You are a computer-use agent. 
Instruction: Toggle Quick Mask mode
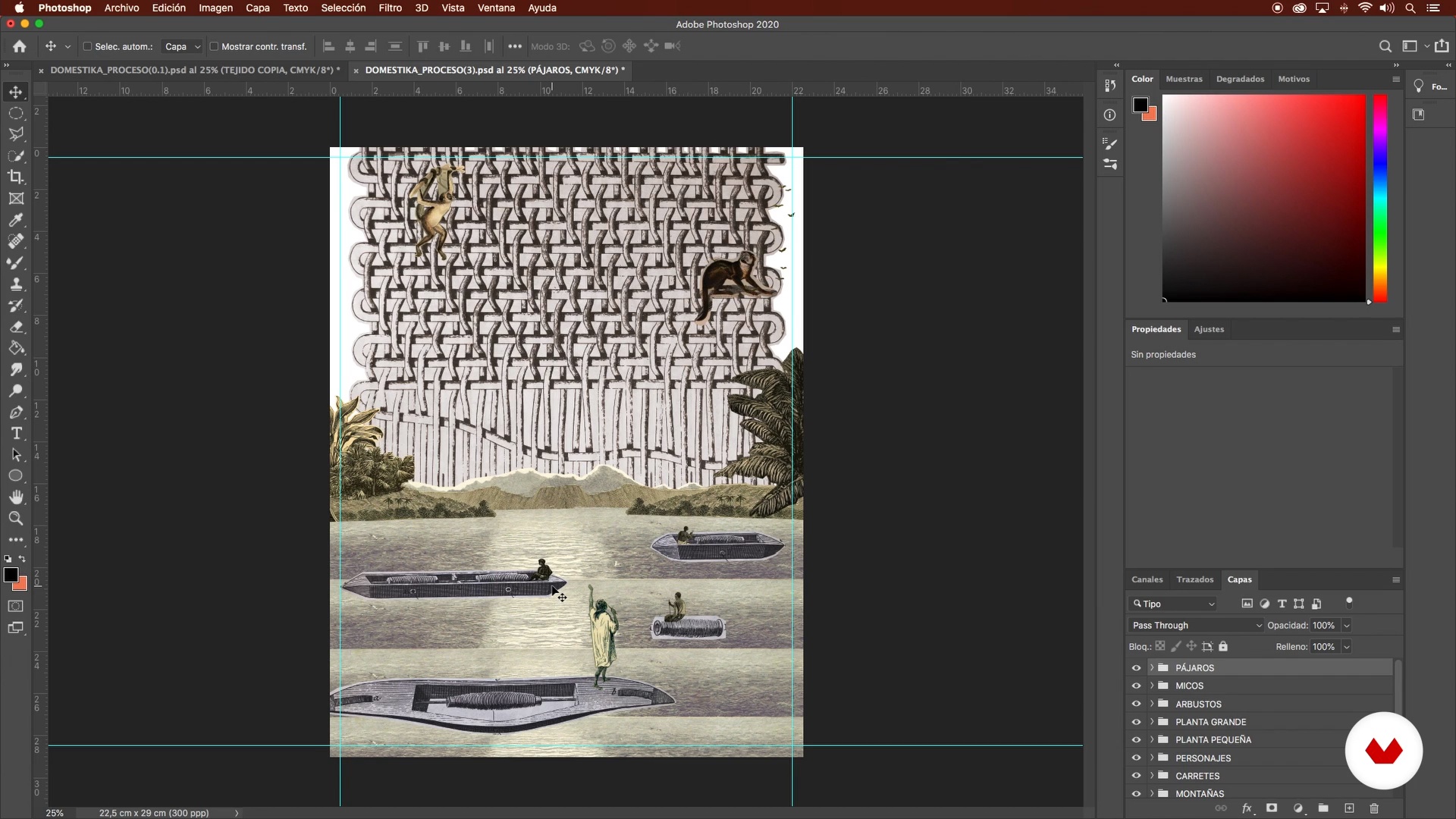click(x=16, y=606)
